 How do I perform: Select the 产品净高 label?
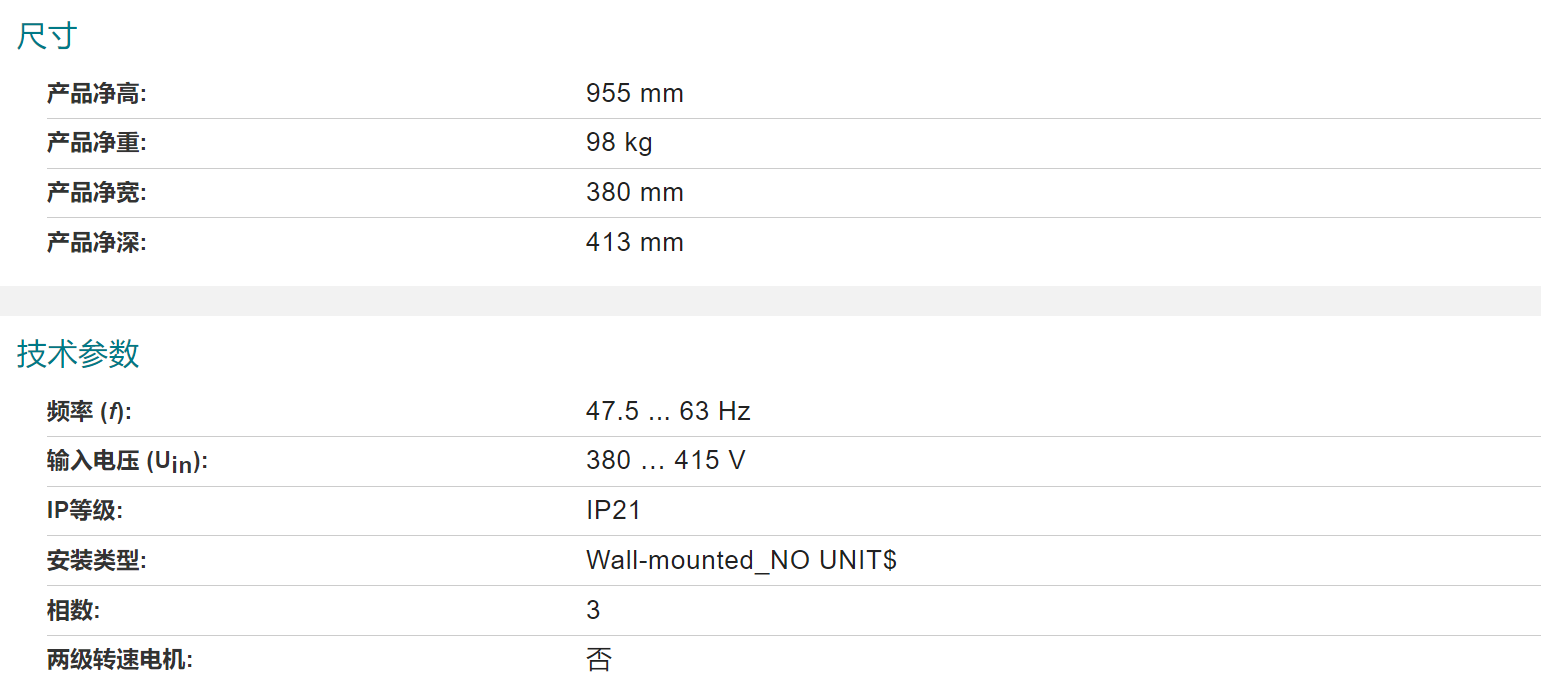point(96,94)
